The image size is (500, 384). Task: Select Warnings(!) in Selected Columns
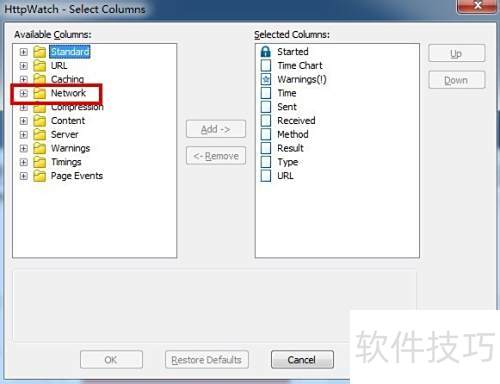click(x=302, y=79)
